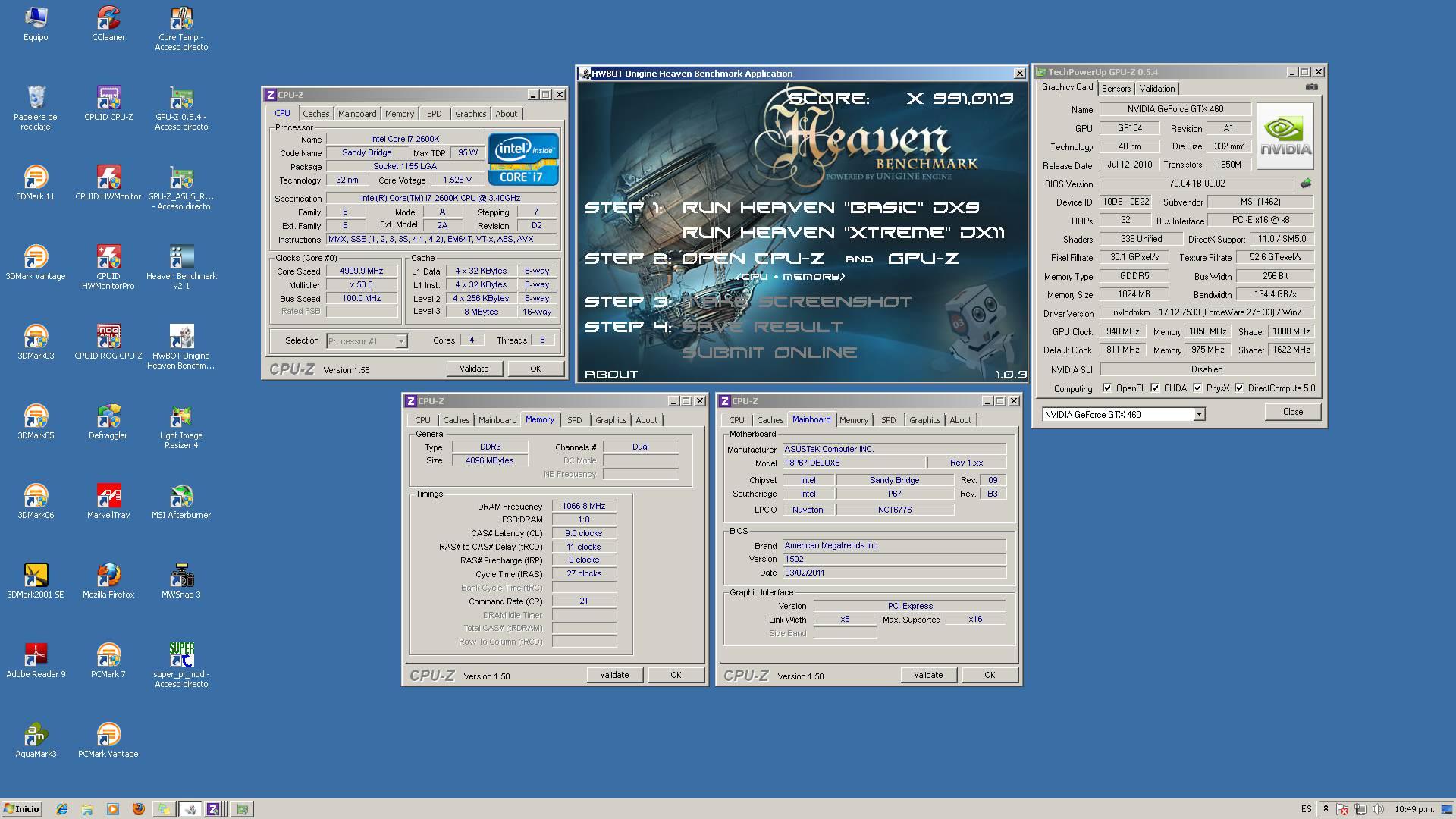This screenshot has height=819, width=1456.
Task: Open Core Temp desktop shortcut
Action: tap(181, 28)
